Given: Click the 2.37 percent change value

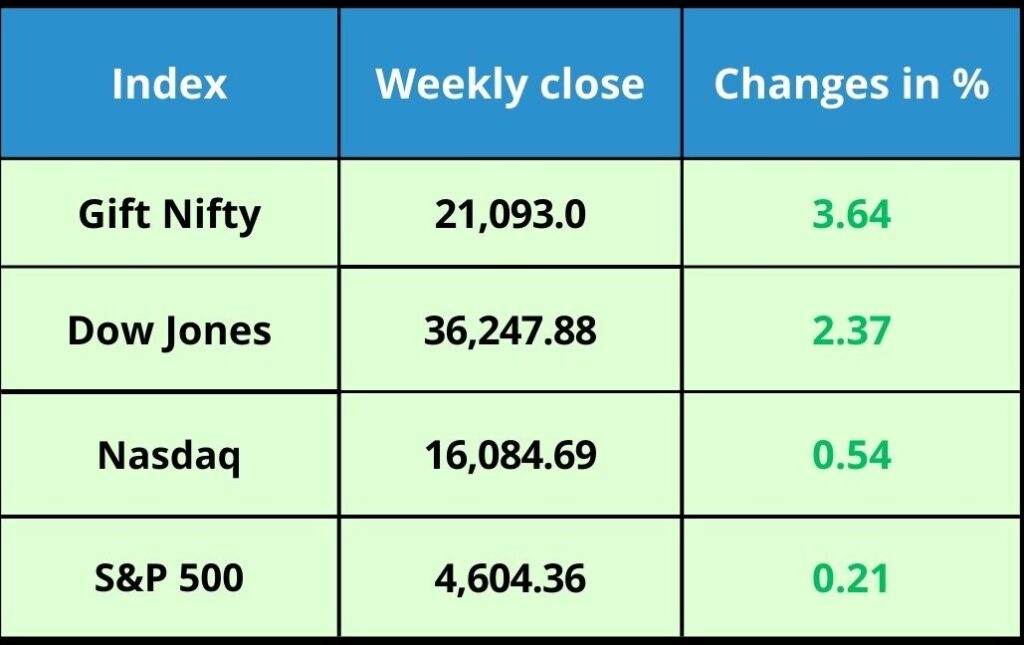Looking at the screenshot, I should [852, 331].
